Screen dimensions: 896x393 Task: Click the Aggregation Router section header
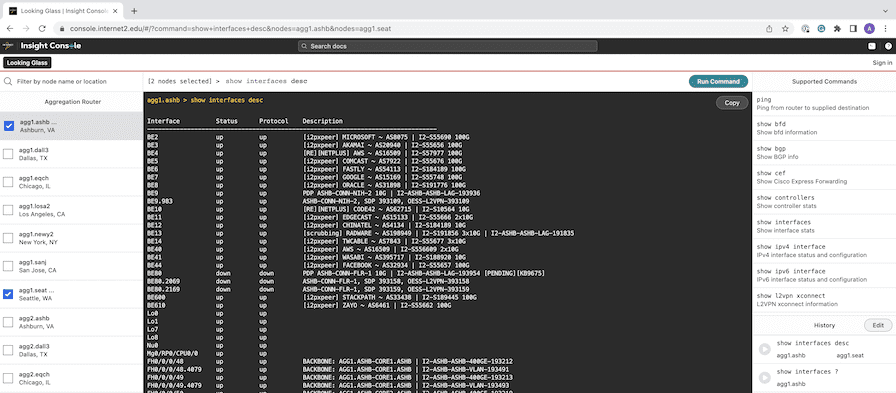(x=73, y=102)
